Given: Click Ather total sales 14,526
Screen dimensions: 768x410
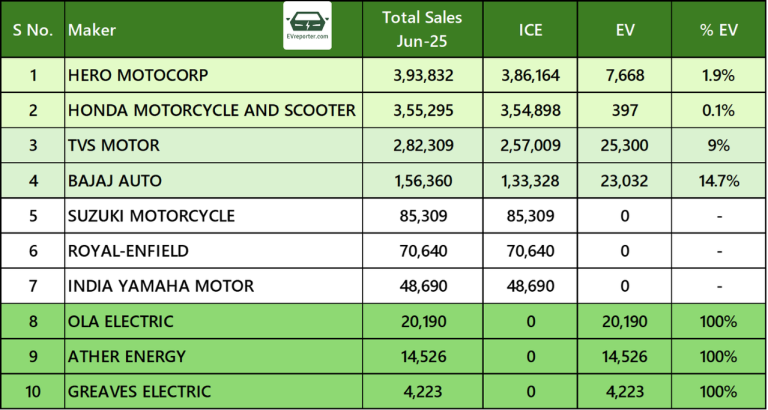Looking at the screenshot, I should coord(422,357).
